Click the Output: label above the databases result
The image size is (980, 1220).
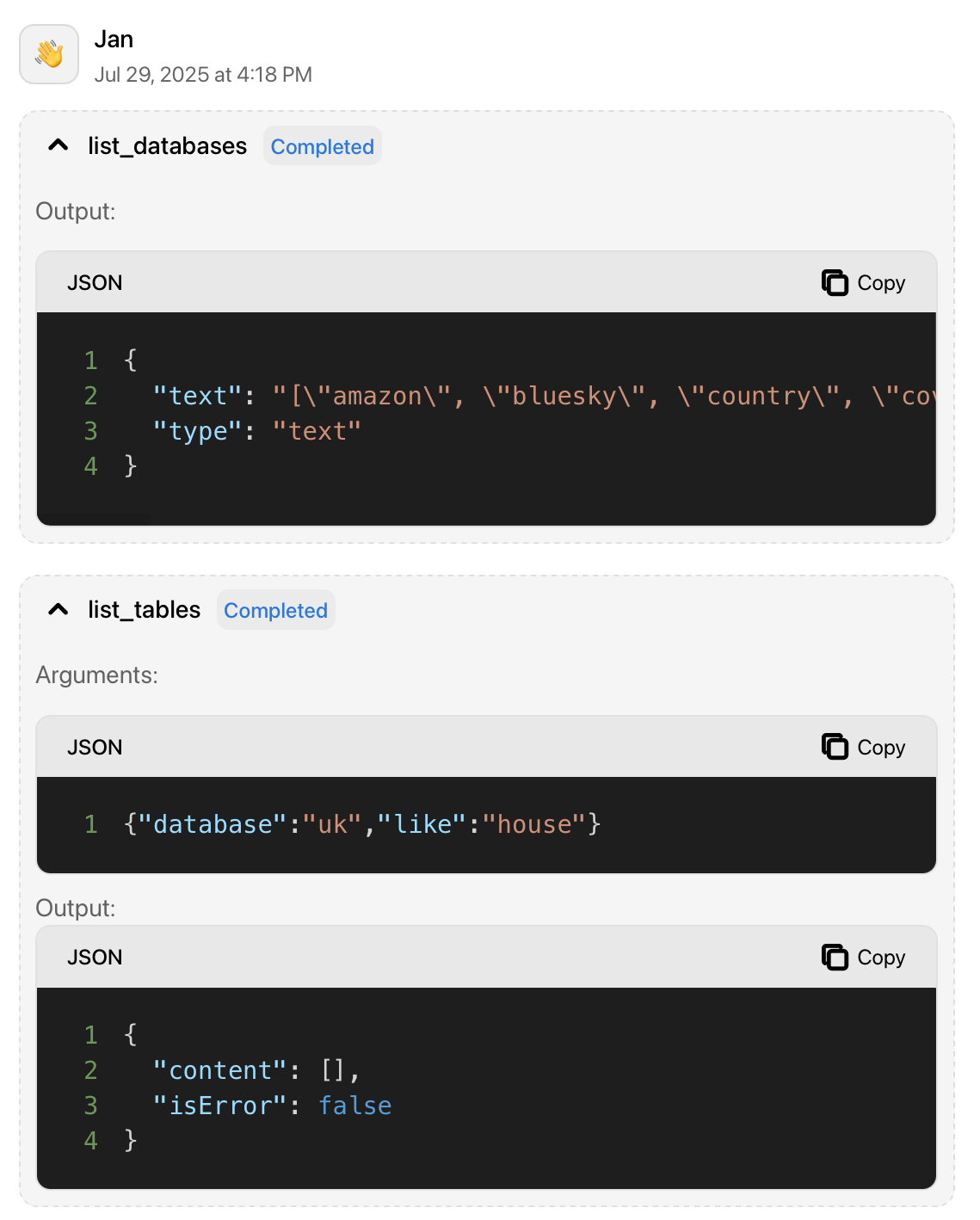pyautogui.click(x=76, y=211)
